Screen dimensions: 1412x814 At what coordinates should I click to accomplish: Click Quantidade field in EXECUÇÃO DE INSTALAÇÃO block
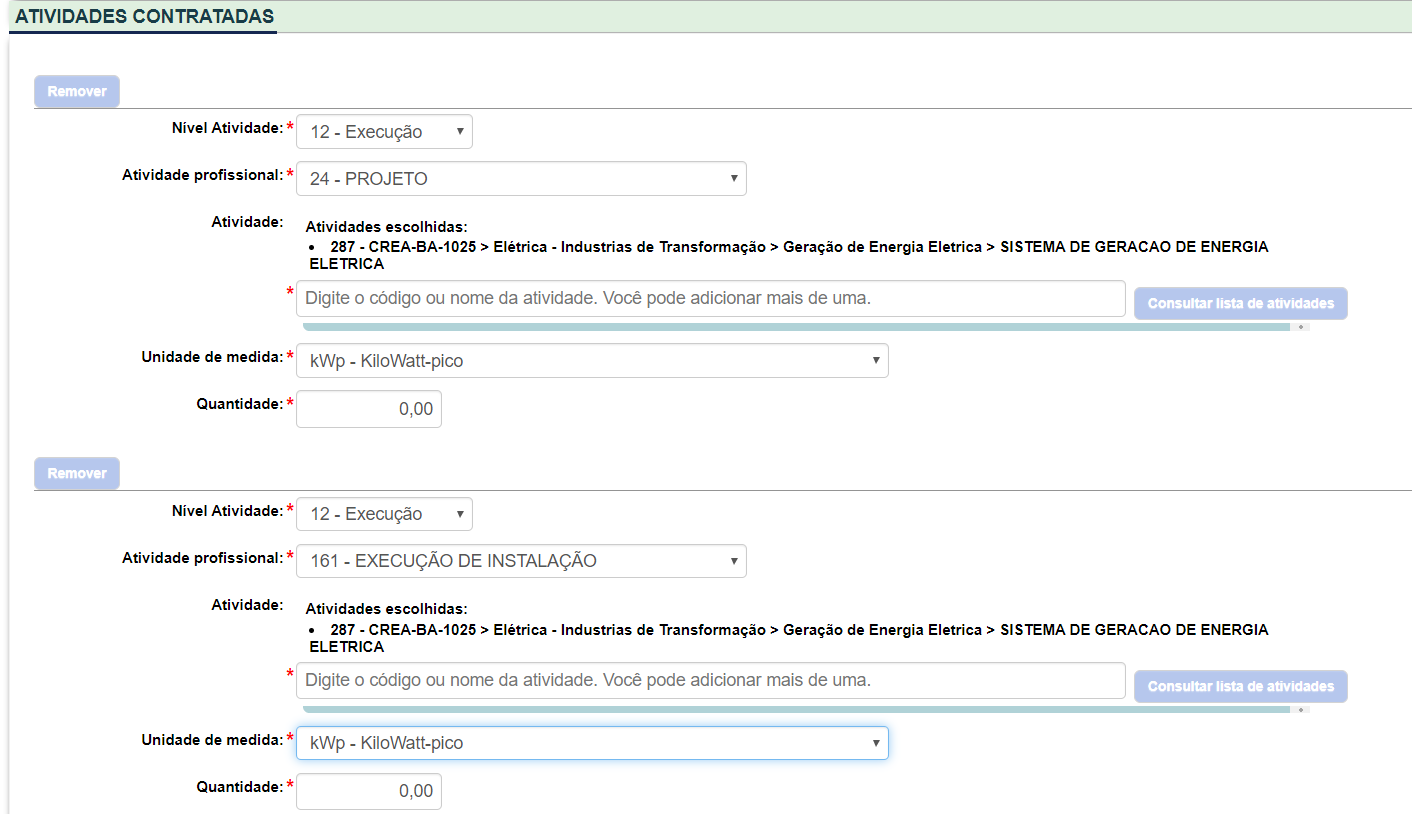pyautogui.click(x=369, y=791)
